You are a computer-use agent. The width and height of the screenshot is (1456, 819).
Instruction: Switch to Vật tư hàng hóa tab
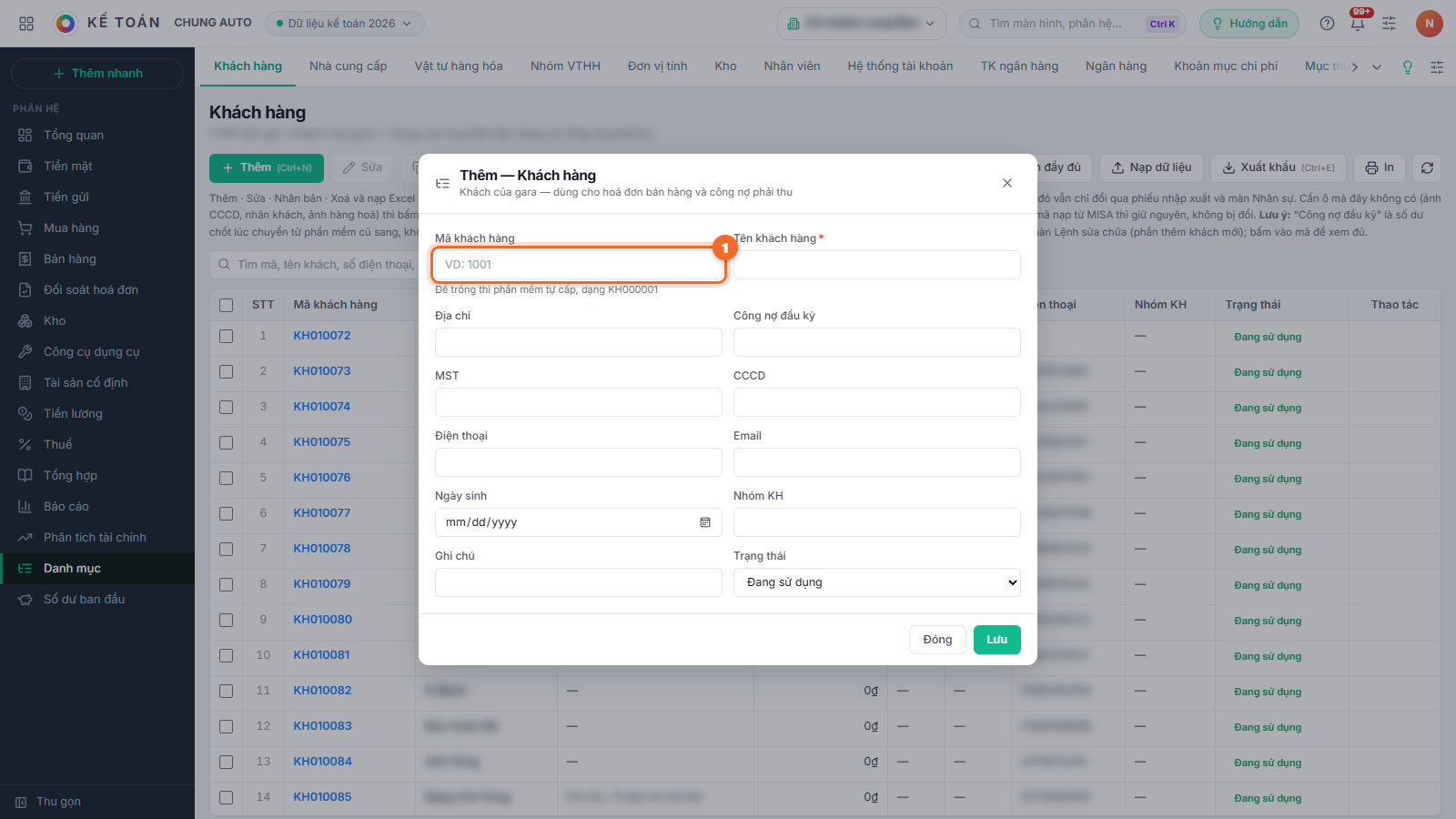tap(459, 66)
